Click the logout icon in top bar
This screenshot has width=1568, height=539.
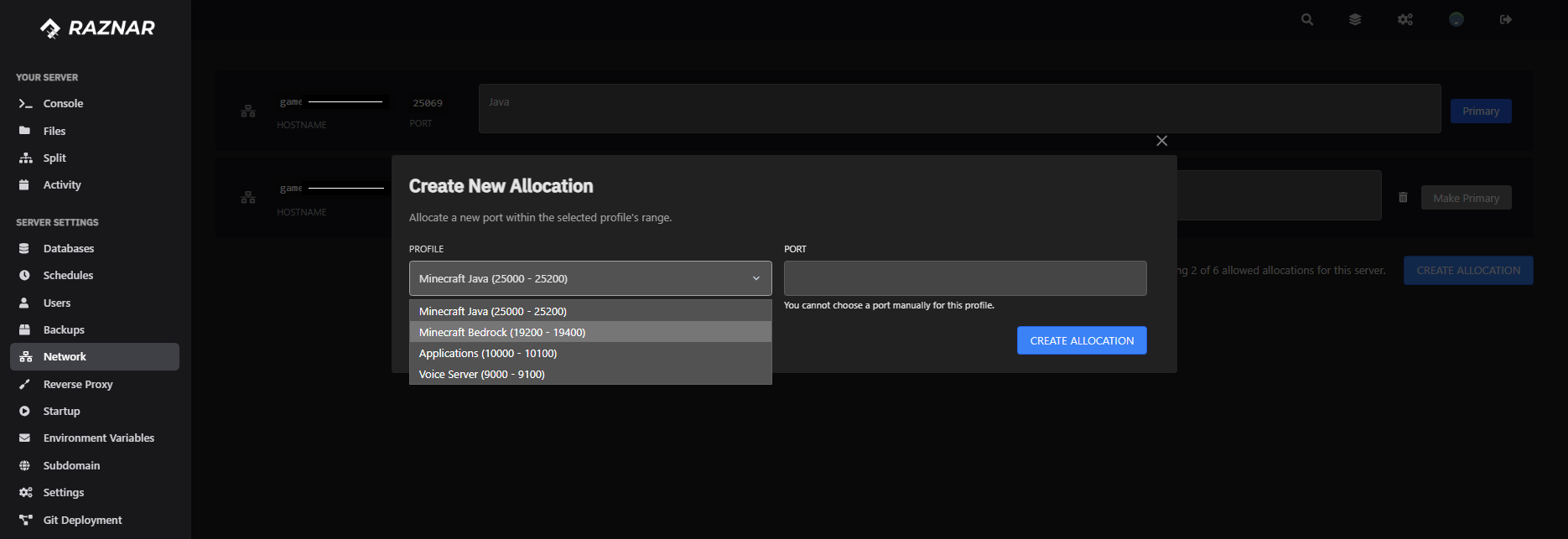[x=1505, y=19]
